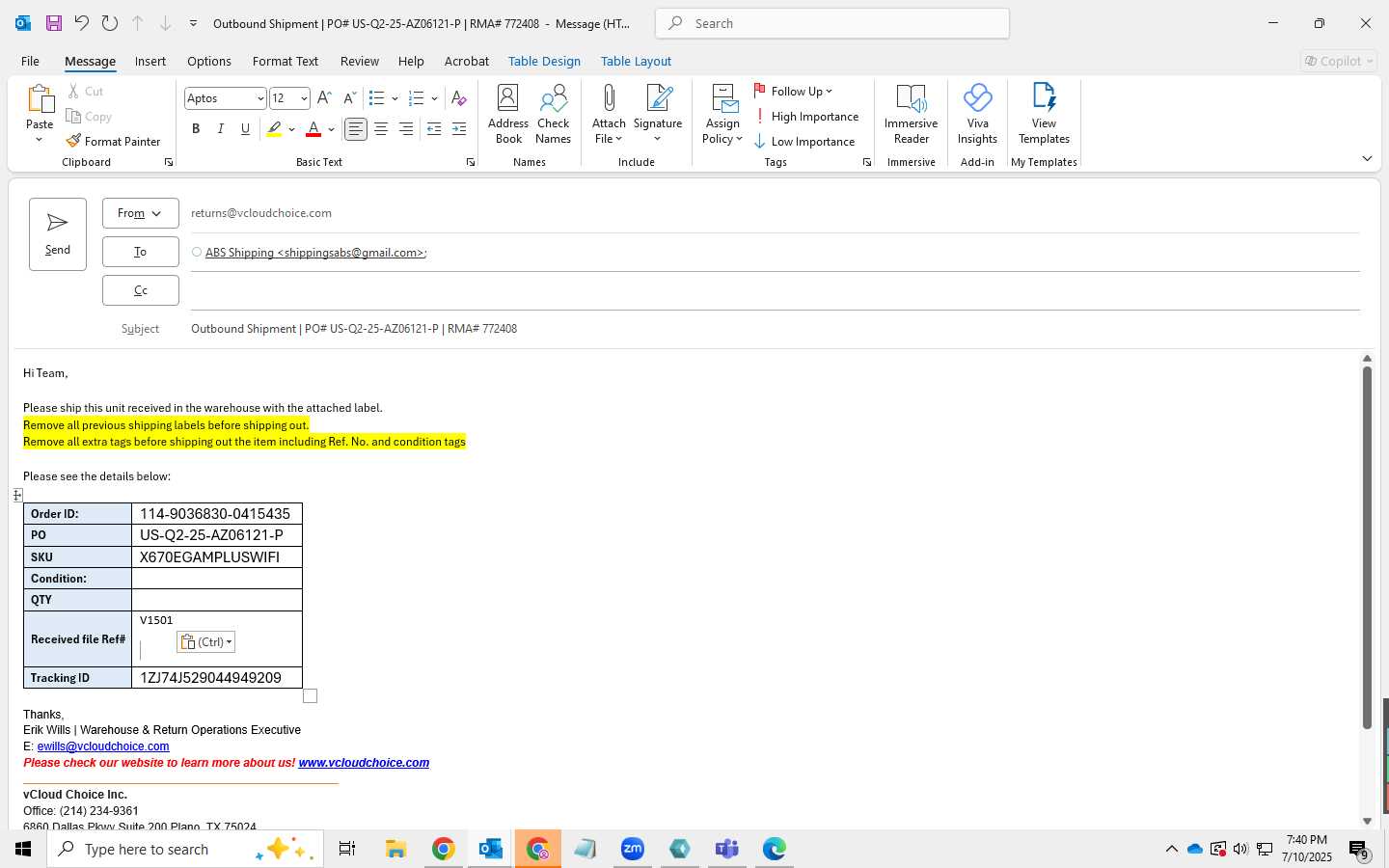This screenshot has height=868, width=1389.
Task: Decrease paragraph indent
Action: point(434,129)
